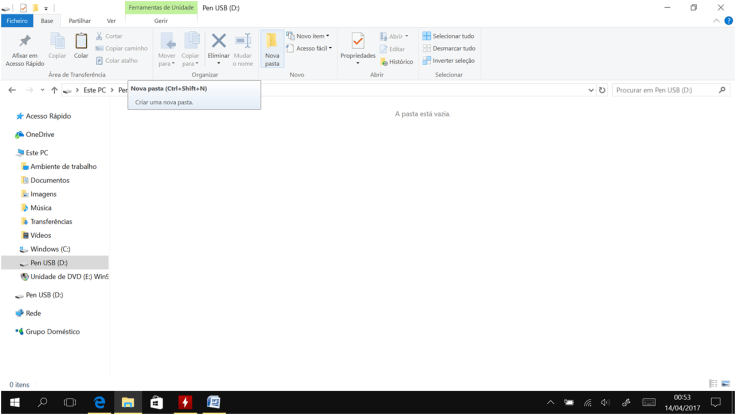Expand the address bar history dropdown

[x=591, y=90]
